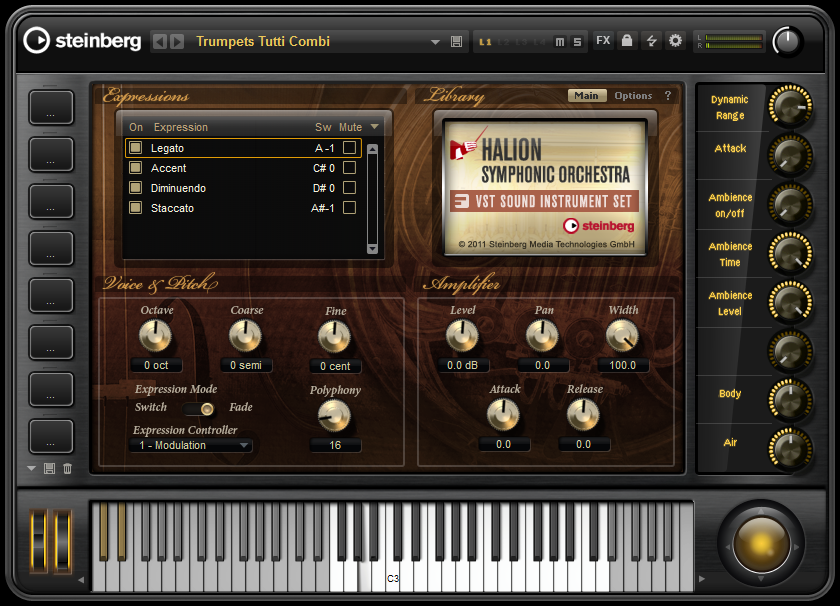The image size is (840, 606).
Task: Click the Polyphony knob
Action: 334,416
